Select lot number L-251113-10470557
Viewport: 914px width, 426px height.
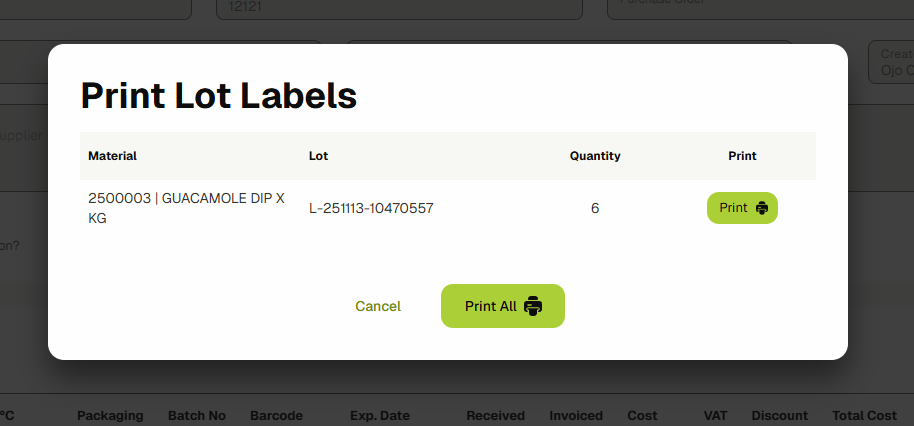click(371, 208)
